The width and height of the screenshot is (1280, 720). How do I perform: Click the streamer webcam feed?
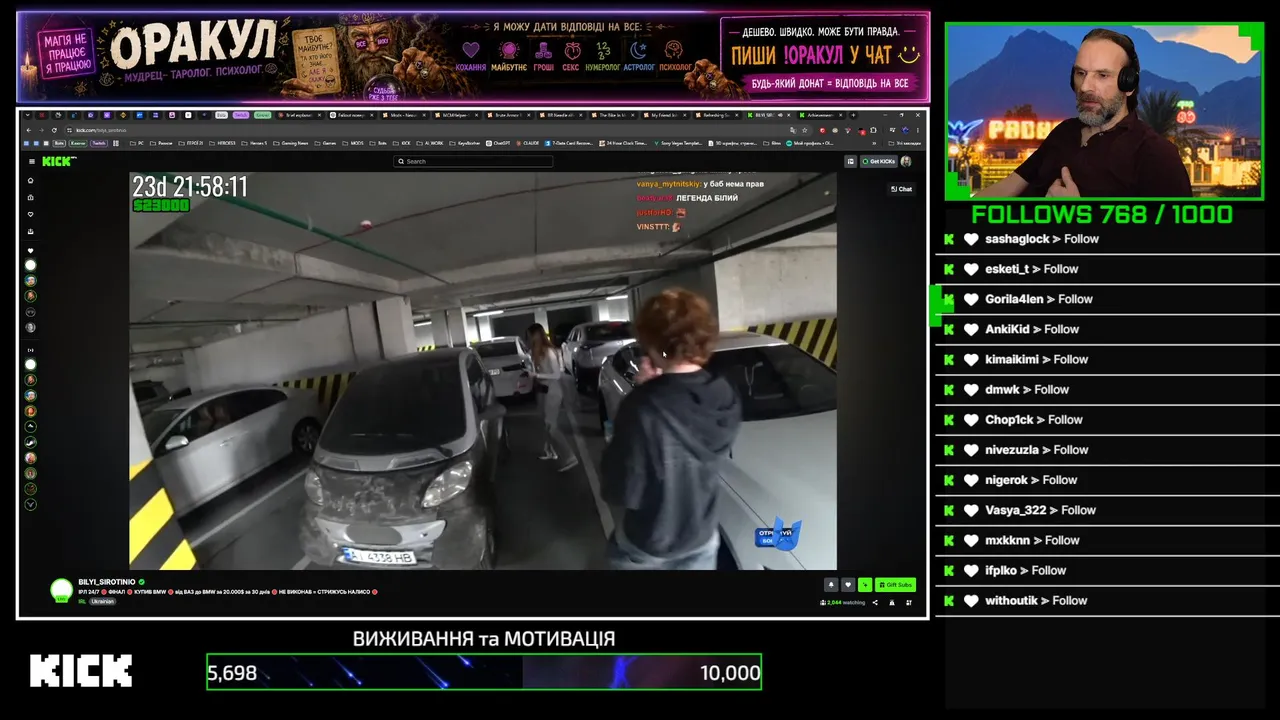point(1104,110)
